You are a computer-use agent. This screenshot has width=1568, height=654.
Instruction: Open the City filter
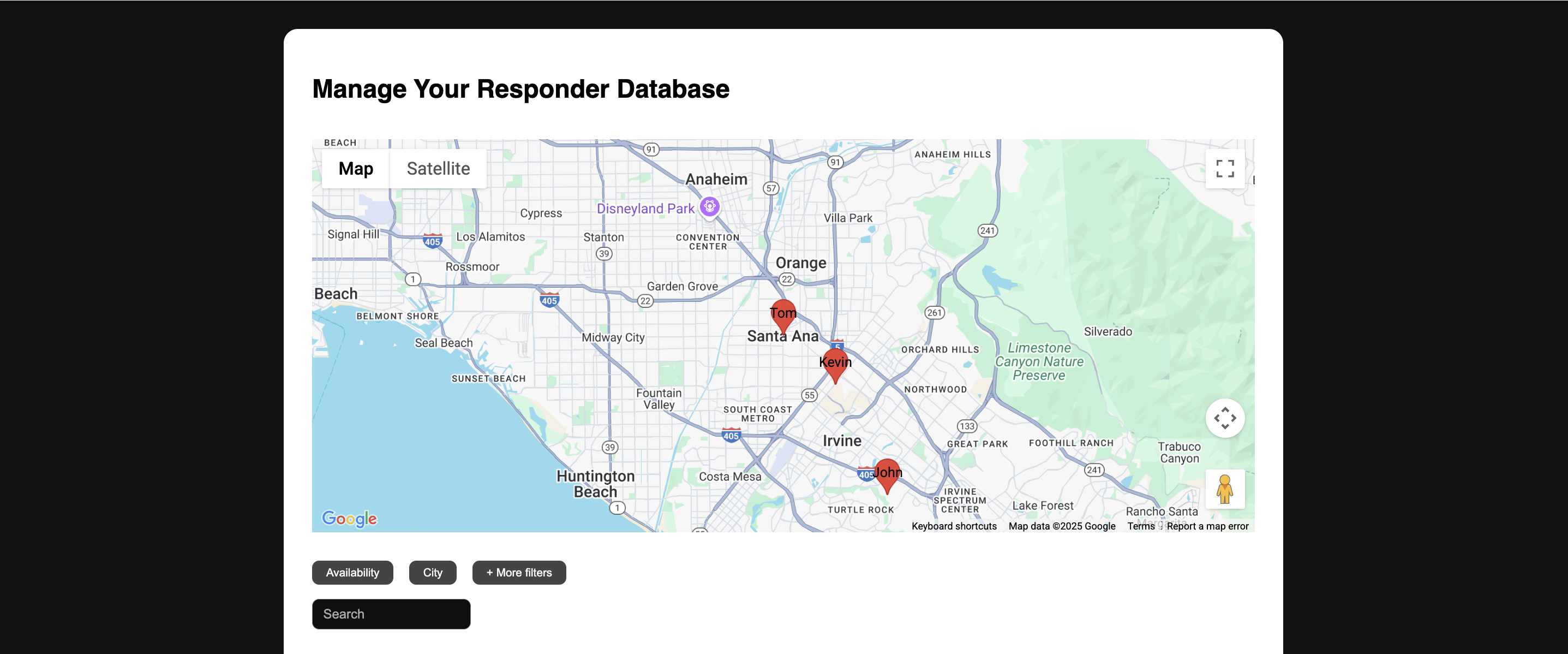[432, 573]
